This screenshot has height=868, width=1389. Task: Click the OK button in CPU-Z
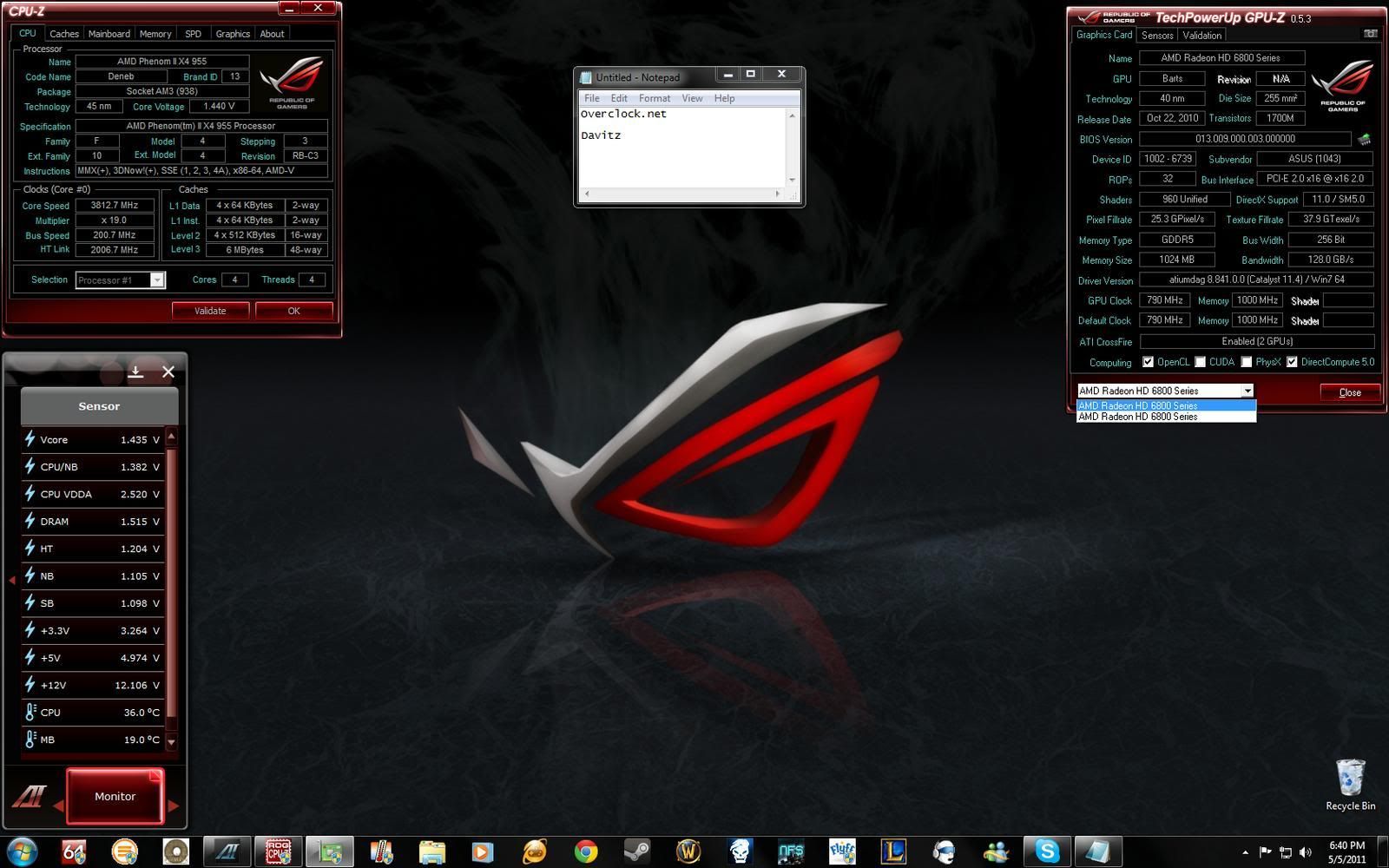[293, 310]
